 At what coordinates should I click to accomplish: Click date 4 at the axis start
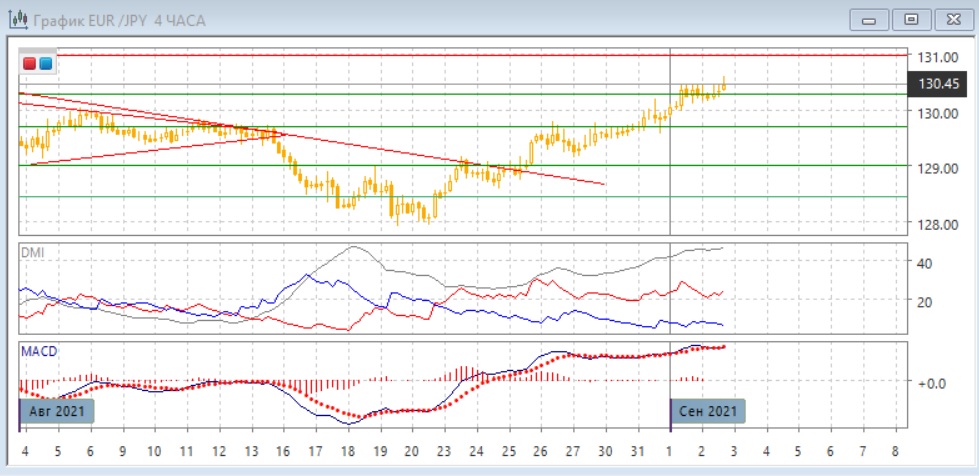pyautogui.click(x=25, y=451)
